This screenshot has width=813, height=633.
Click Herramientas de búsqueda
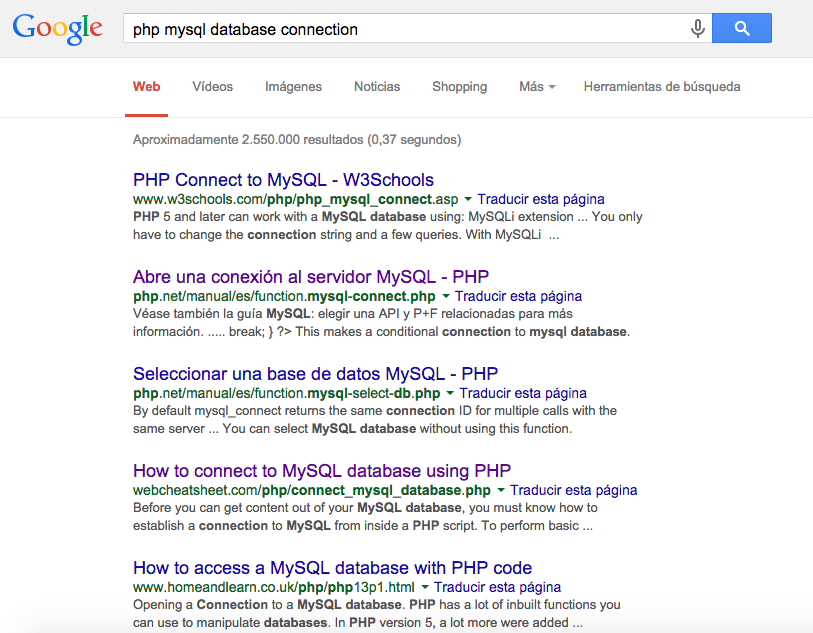(662, 87)
